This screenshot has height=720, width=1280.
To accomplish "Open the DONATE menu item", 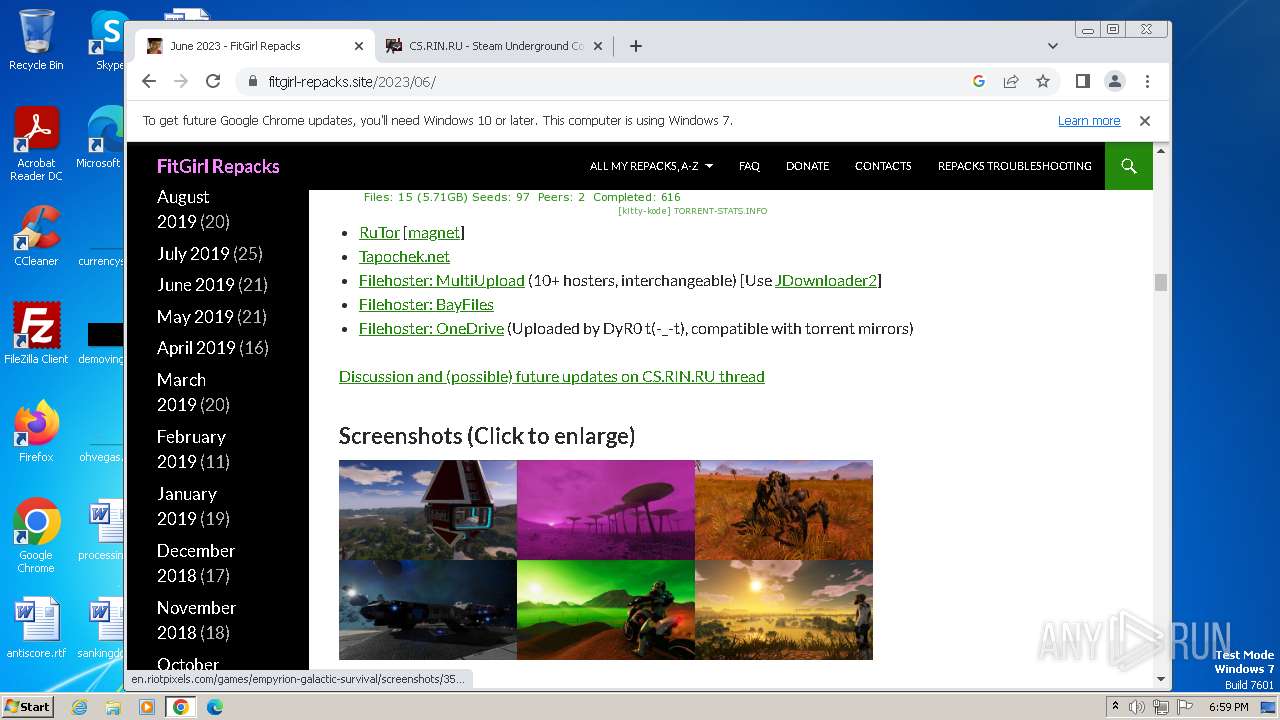I will (x=807, y=166).
